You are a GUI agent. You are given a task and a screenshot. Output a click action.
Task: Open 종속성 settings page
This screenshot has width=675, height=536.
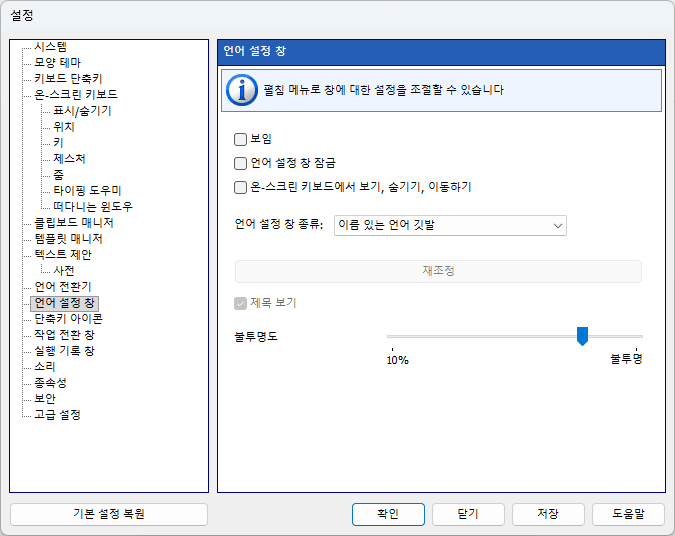coord(50,383)
